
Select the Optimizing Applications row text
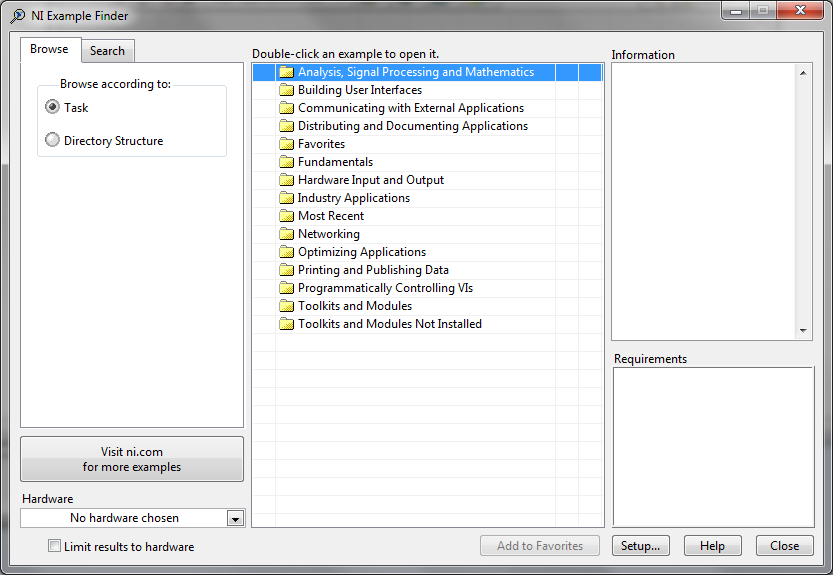coord(362,252)
